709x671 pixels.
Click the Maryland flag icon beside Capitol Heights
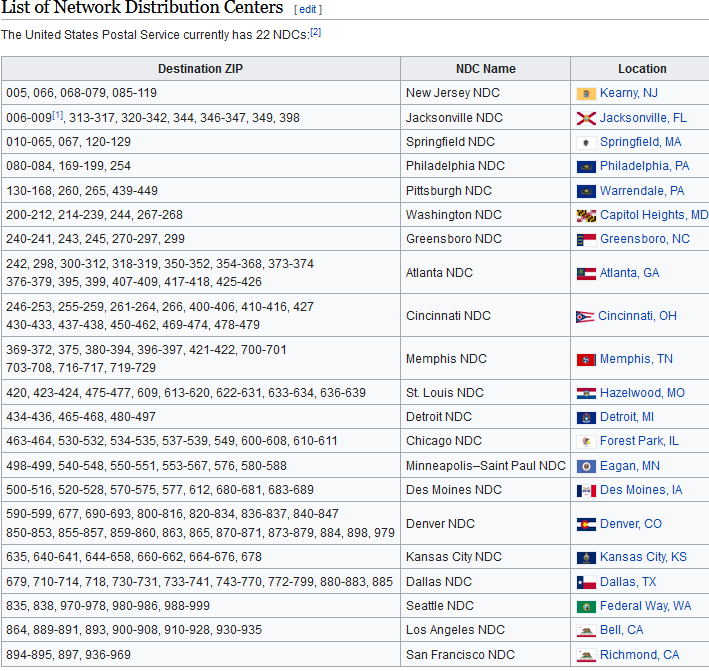coord(586,215)
